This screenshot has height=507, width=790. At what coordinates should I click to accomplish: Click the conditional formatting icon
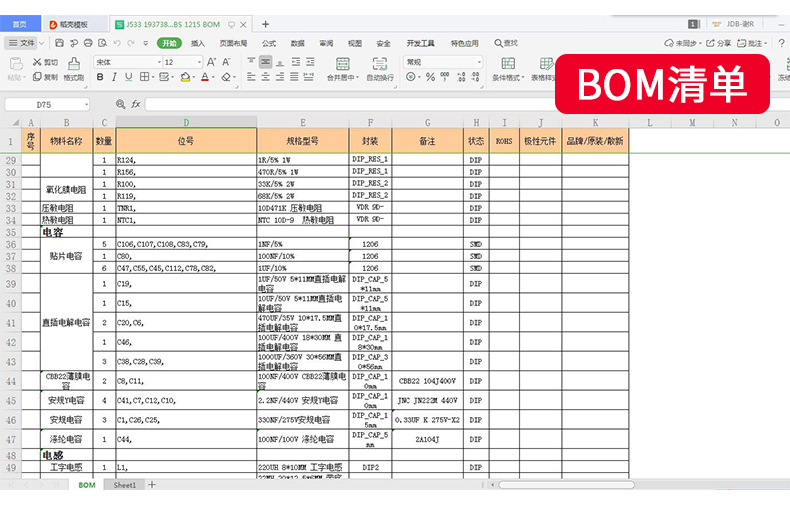(x=508, y=64)
